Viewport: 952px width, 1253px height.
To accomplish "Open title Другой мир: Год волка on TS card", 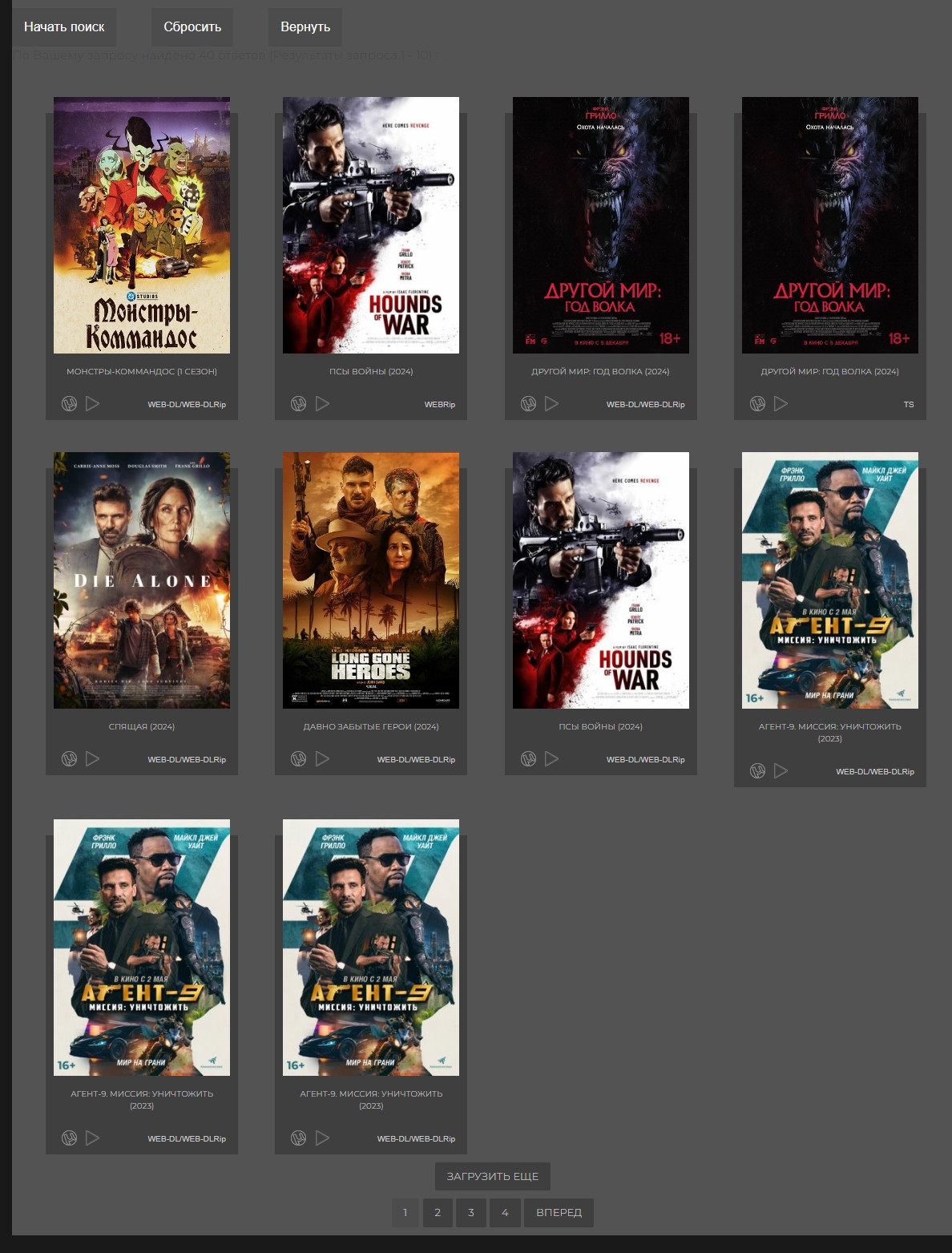I will (830, 372).
